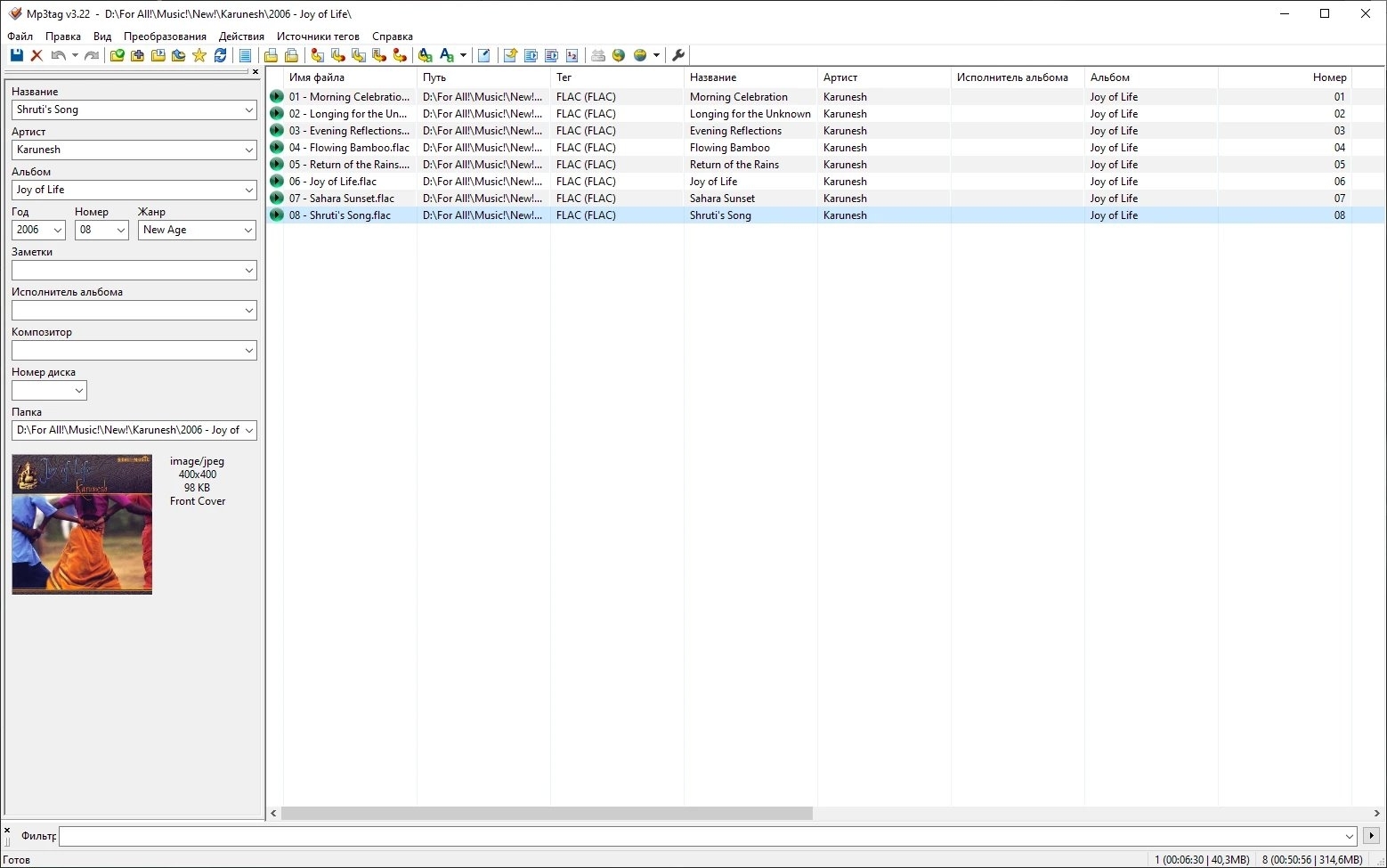
Task: Remove tag with the red X icon
Action: [36, 55]
